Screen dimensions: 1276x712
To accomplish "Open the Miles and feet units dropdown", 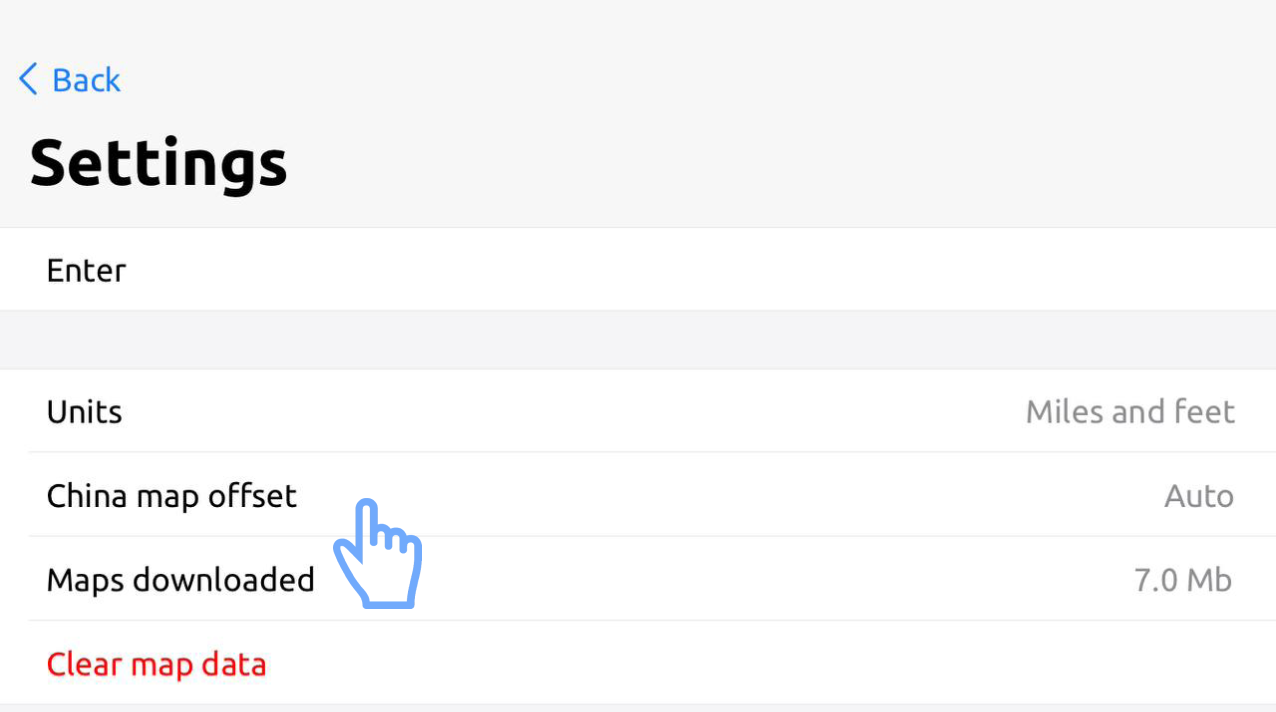I will click(x=1130, y=412).
